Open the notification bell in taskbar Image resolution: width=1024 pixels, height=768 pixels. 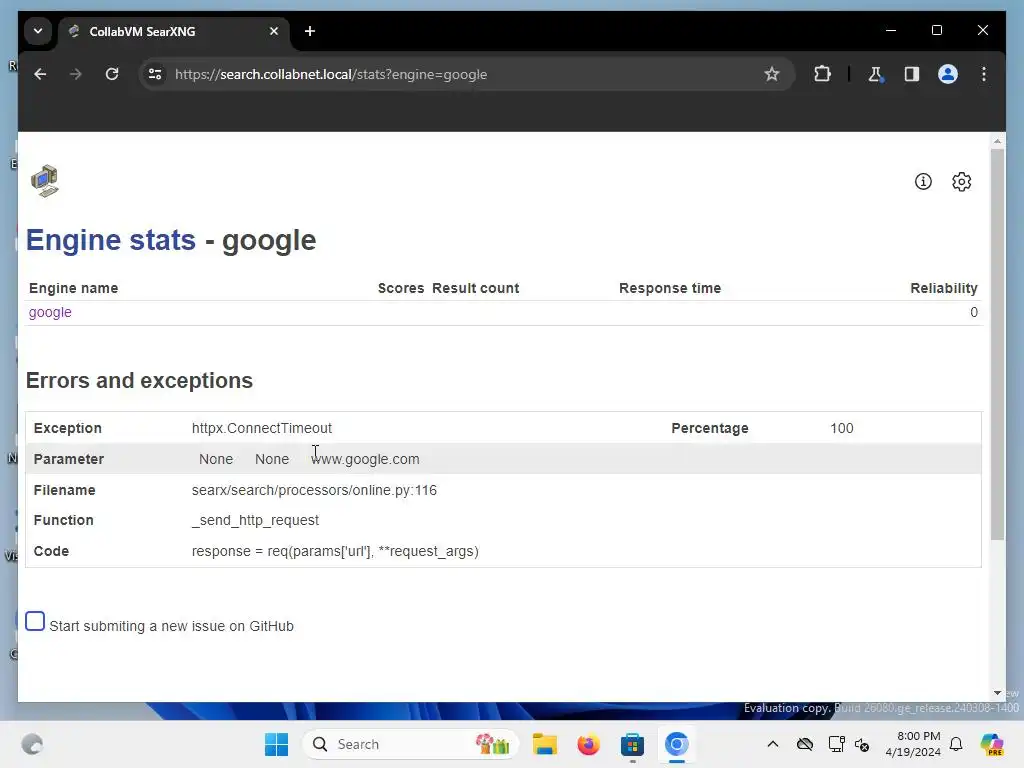[x=956, y=744]
